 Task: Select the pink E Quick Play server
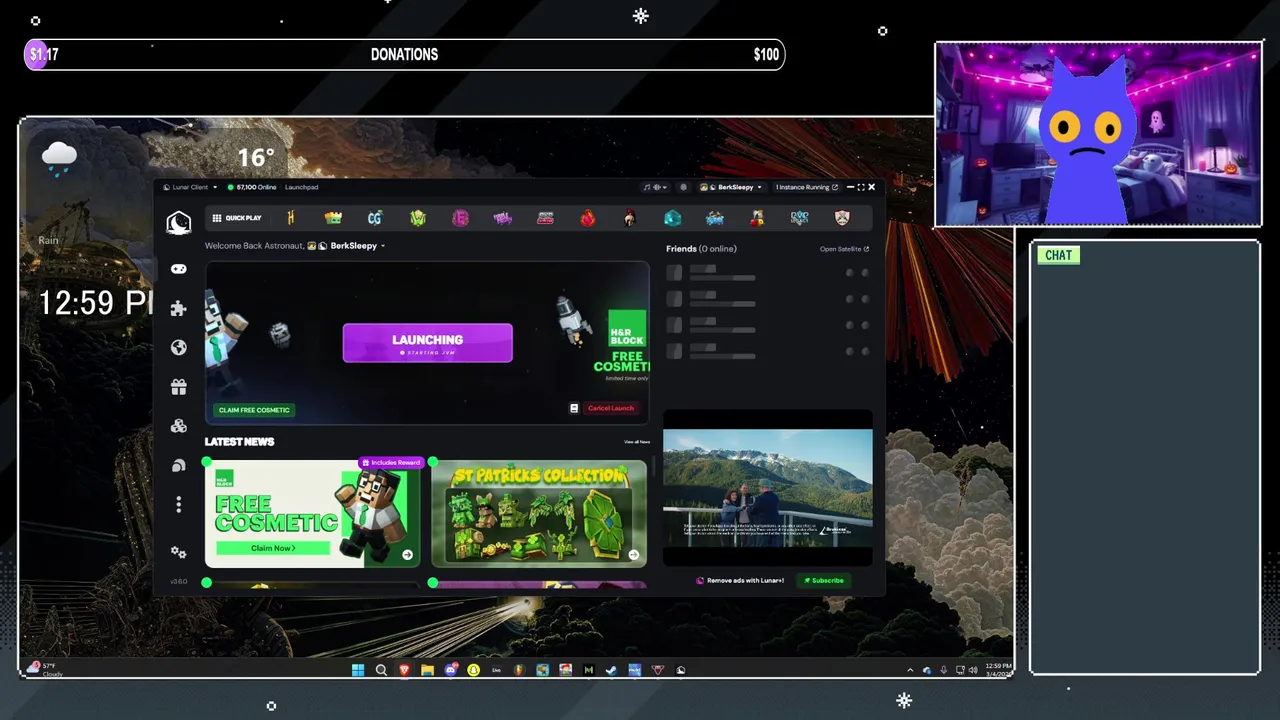click(460, 218)
